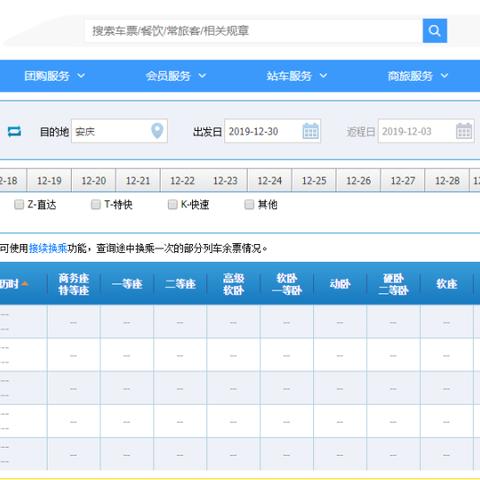Image resolution: width=480 pixels, height=480 pixels.
Task: Select the 12-24 date tab
Action: [x=270, y=180]
